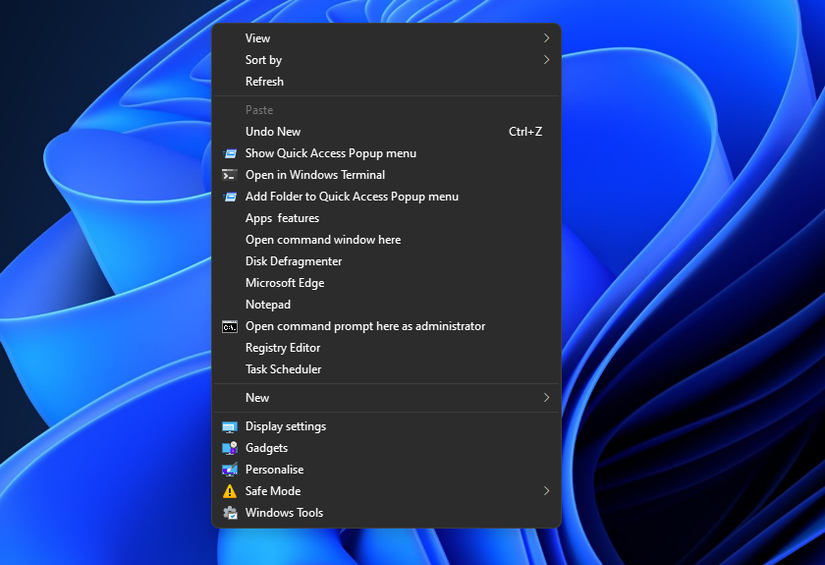Image resolution: width=825 pixels, height=565 pixels.
Task: Click the Add Folder entry icon
Action: [x=230, y=197]
